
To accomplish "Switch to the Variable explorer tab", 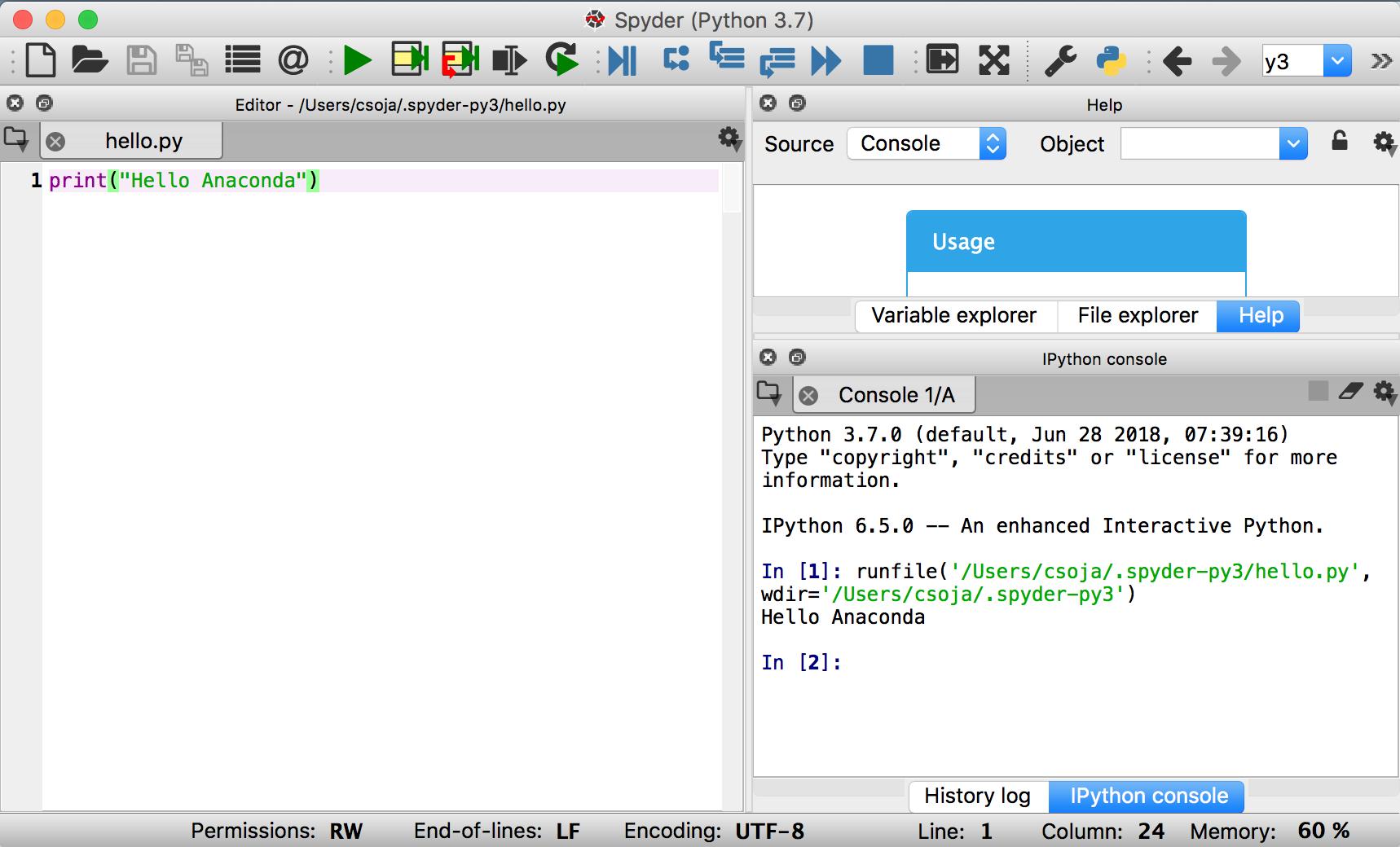I will click(x=953, y=315).
